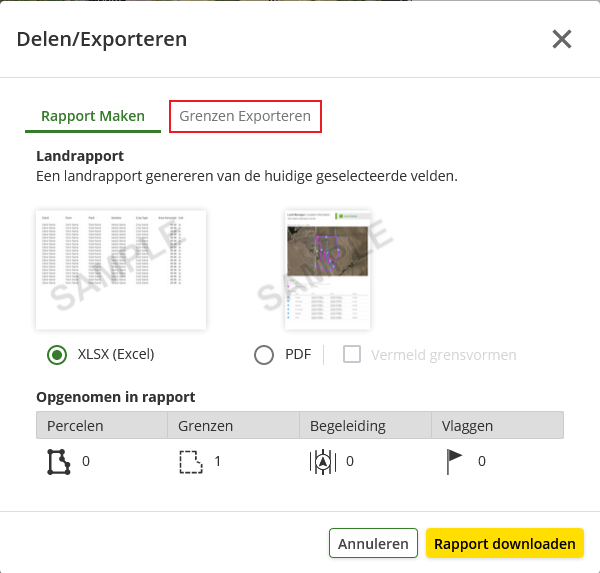Click the Begeleiding column header
The image size is (600, 573).
pos(365,425)
